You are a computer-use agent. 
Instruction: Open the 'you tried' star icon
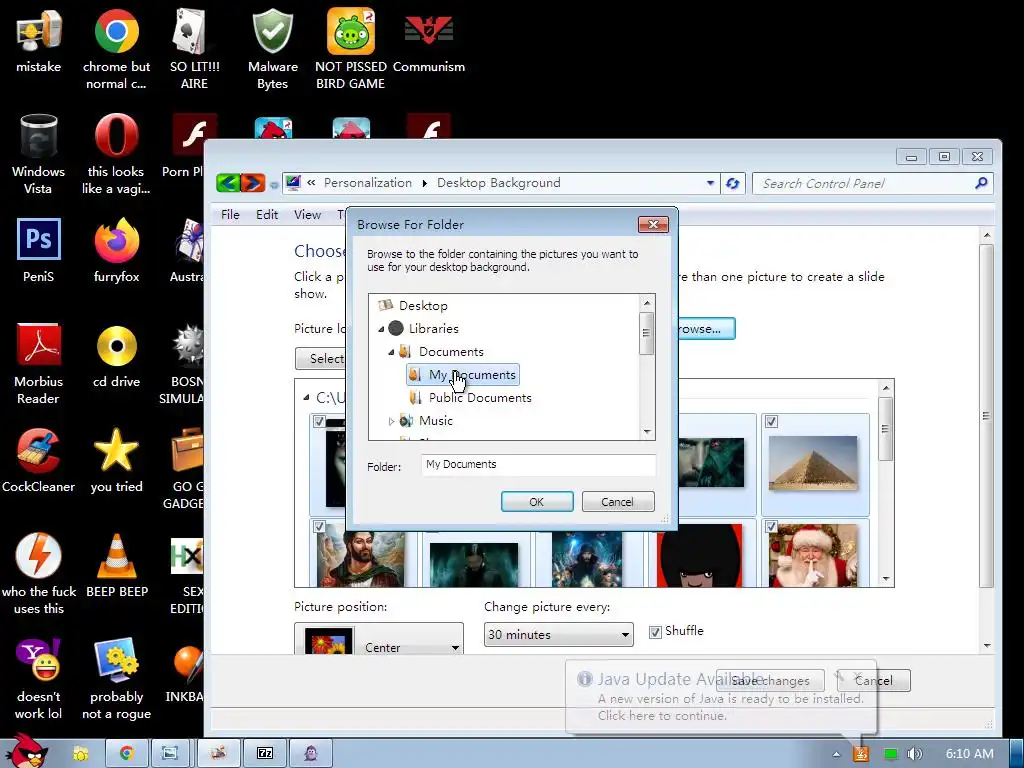coord(116,460)
